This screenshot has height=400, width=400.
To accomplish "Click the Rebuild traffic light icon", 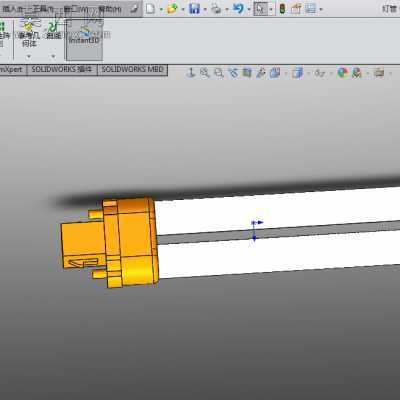I will (282, 9).
